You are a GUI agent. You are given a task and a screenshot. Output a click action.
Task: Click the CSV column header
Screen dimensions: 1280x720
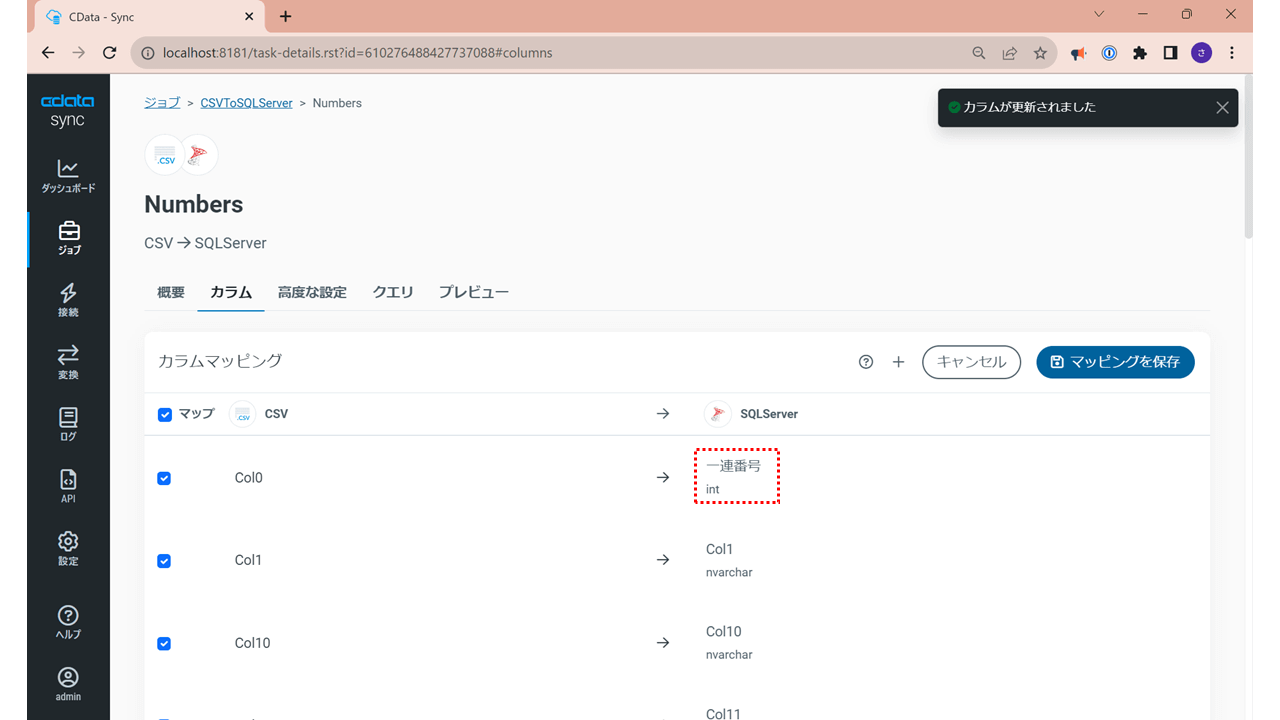276,414
